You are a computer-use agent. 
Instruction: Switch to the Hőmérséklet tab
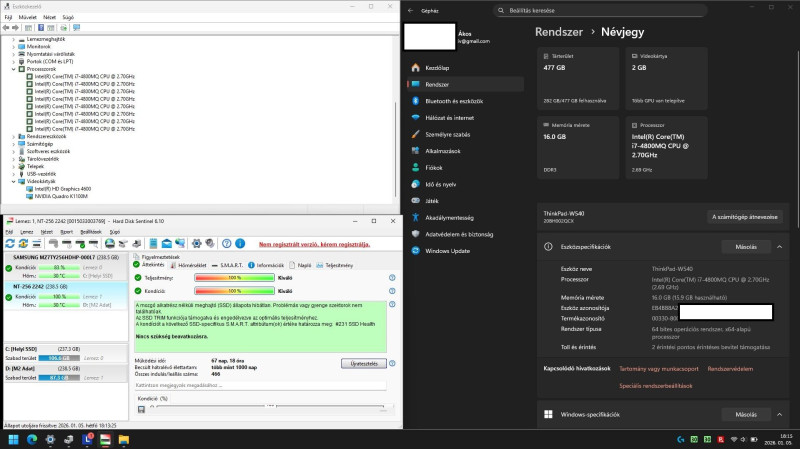pos(188,265)
